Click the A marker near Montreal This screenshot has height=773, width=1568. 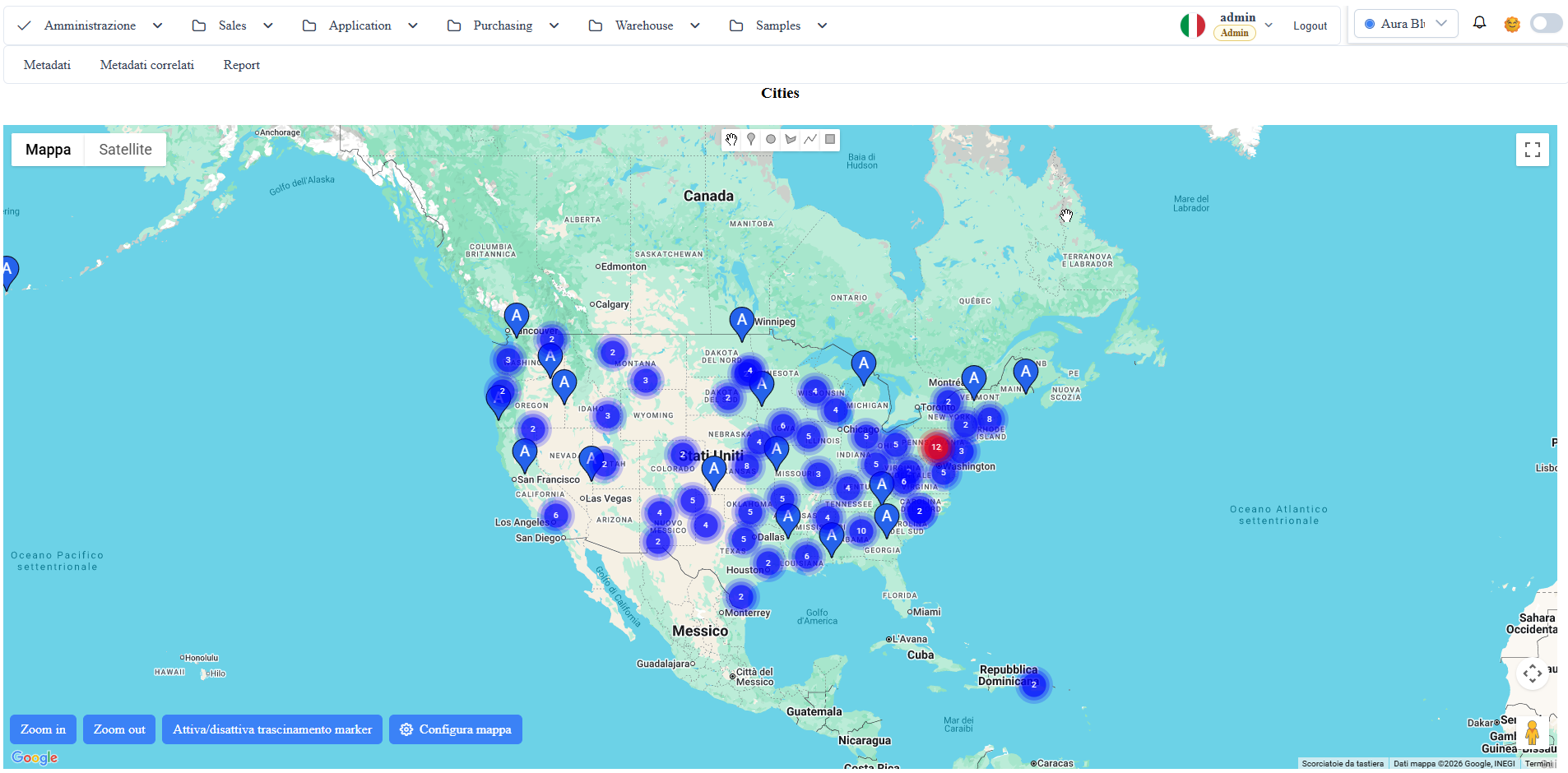(973, 382)
